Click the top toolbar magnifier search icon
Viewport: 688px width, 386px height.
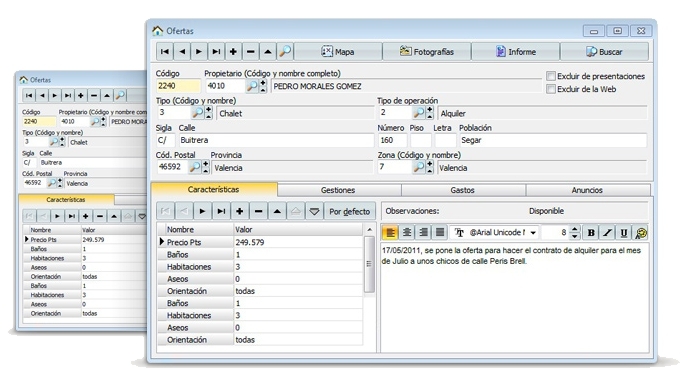click(x=285, y=52)
